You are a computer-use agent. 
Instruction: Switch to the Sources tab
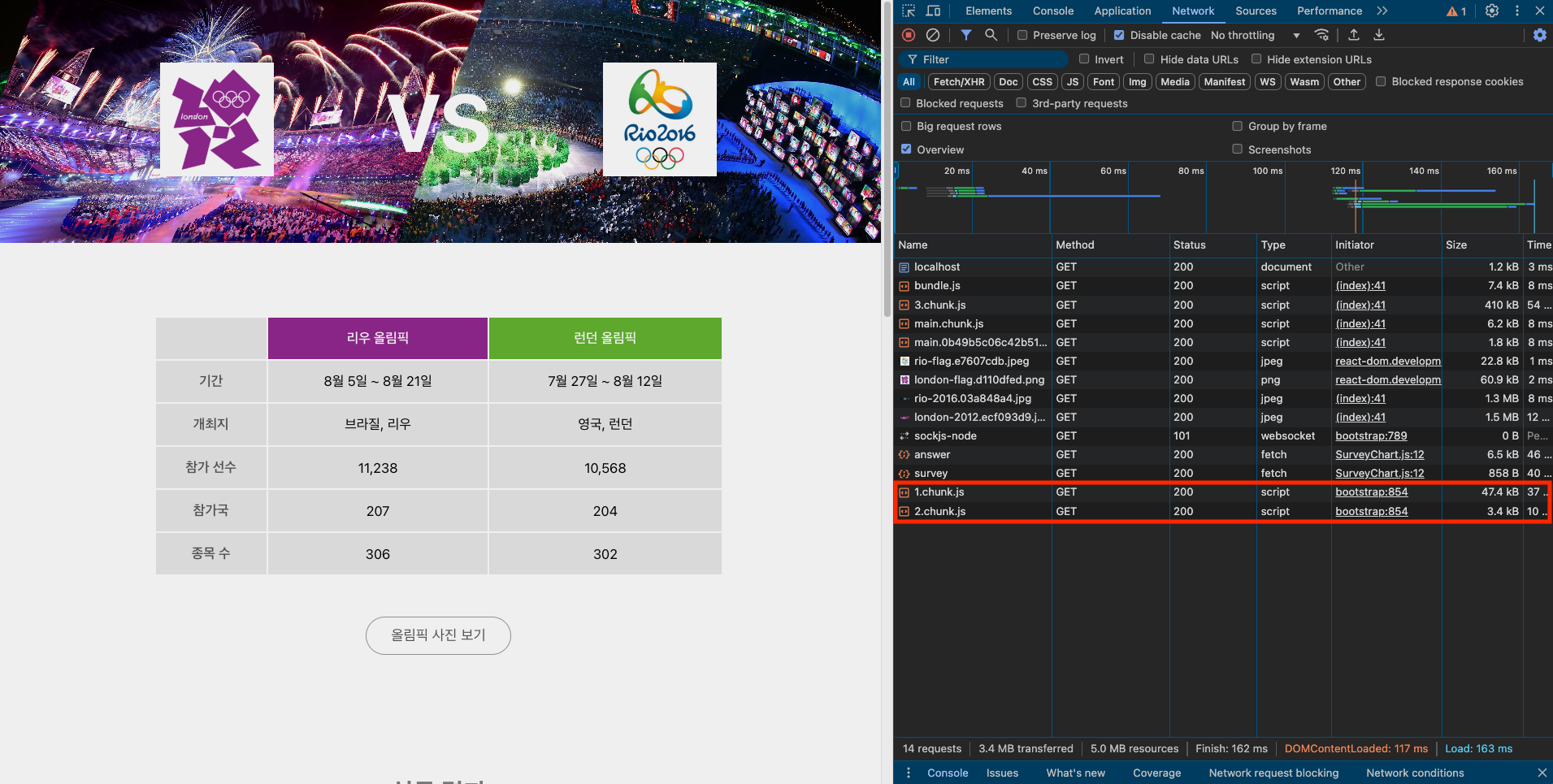[1256, 11]
